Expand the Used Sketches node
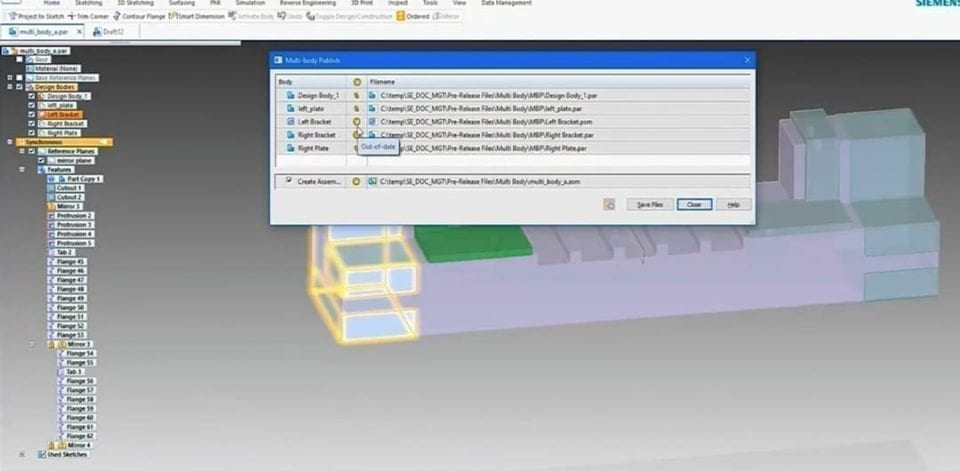Viewport: 960px width, 471px height. pyautogui.click(x=22, y=454)
